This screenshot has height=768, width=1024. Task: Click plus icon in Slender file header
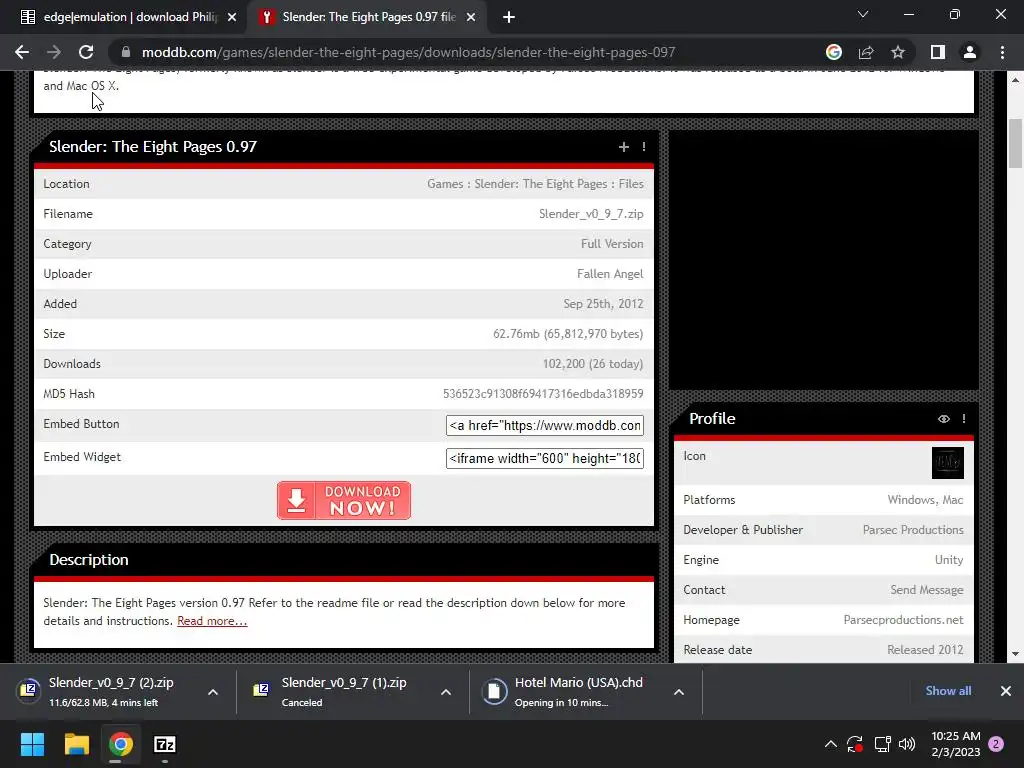pos(624,147)
